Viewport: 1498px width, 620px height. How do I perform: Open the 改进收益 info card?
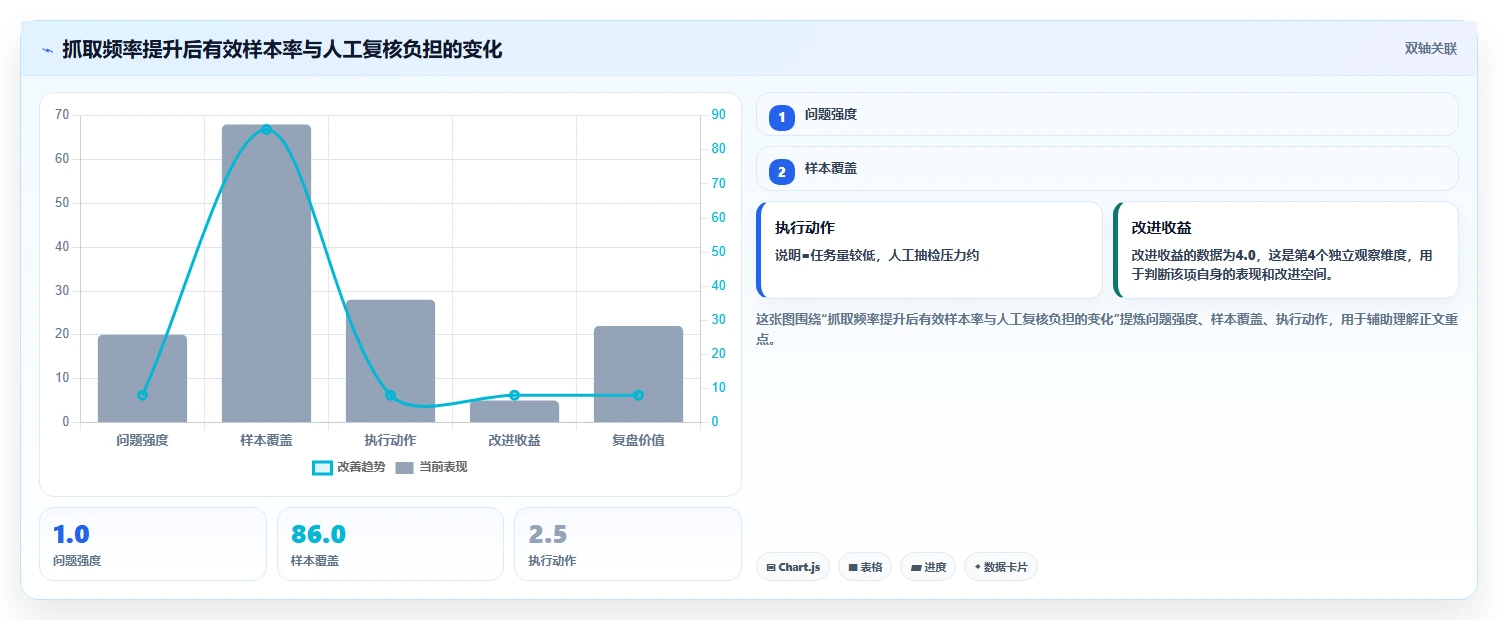click(x=1285, y=250)
